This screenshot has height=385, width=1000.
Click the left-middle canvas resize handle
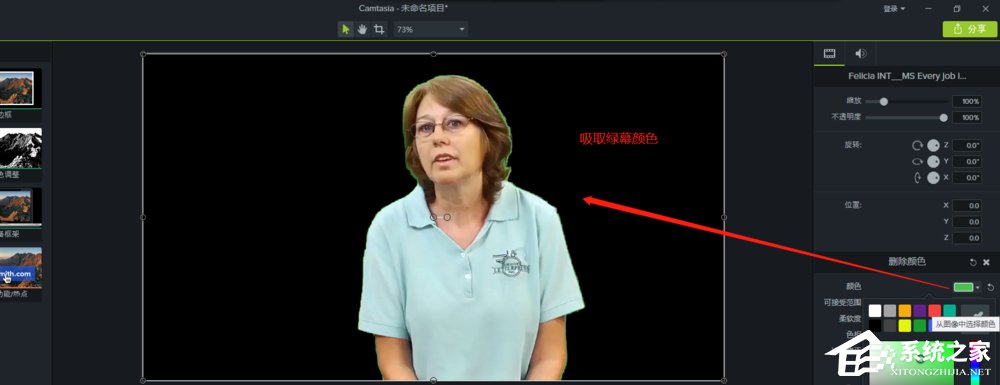tap(143, 217)
